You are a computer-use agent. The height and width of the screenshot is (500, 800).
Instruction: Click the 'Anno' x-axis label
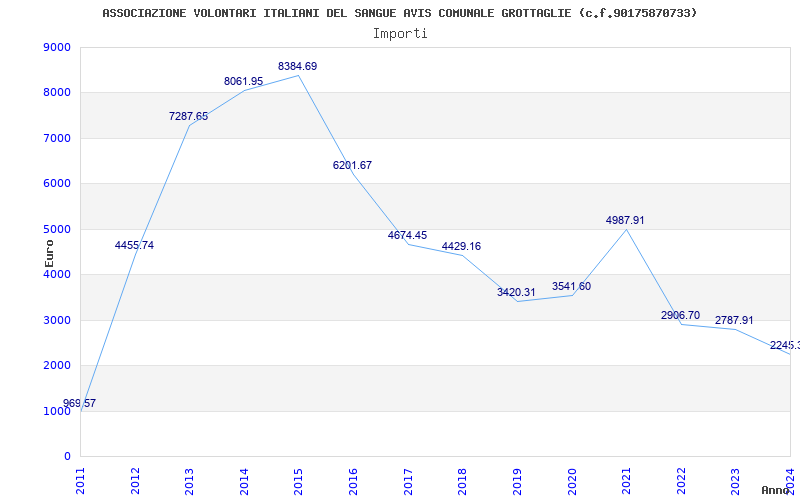click(x=776, y=490)
